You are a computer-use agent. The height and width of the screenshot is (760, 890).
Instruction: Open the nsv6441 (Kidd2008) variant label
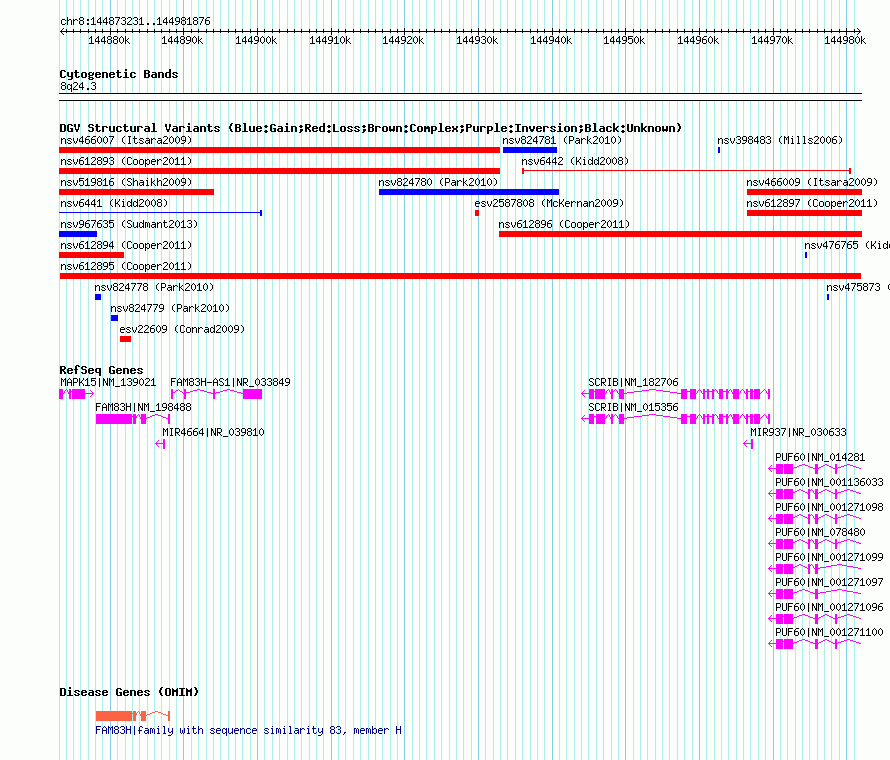[114, 203]
